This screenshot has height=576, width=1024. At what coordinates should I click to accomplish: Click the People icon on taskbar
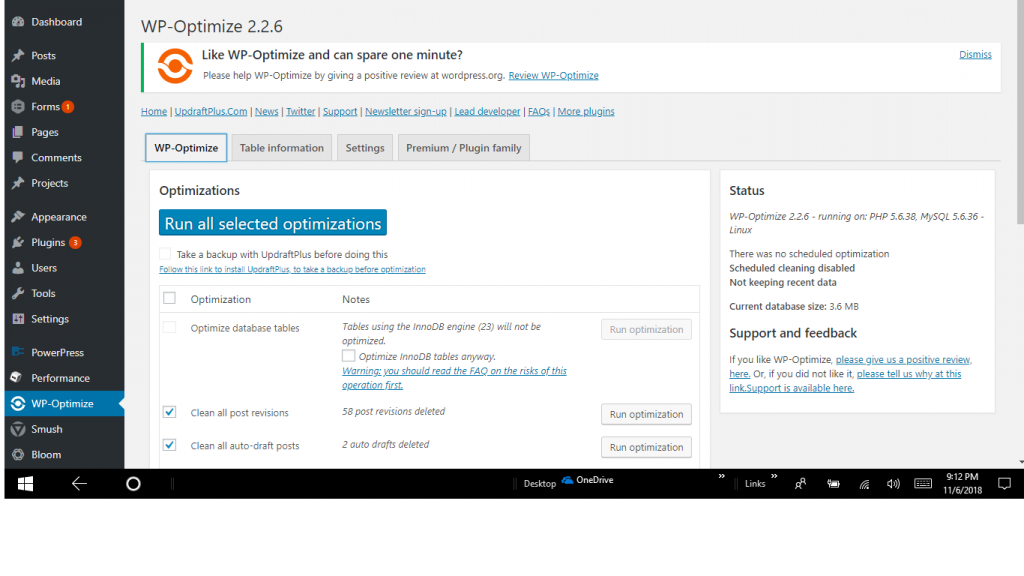pyautogui.click(x=800, y=484)
